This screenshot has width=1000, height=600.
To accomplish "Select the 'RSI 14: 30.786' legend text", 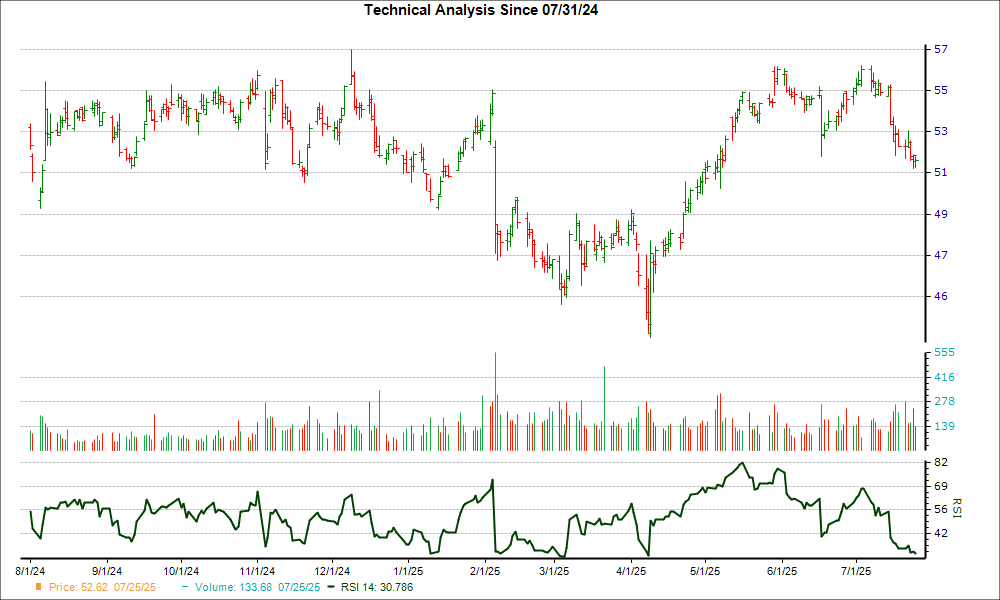I will coord(377,587).
